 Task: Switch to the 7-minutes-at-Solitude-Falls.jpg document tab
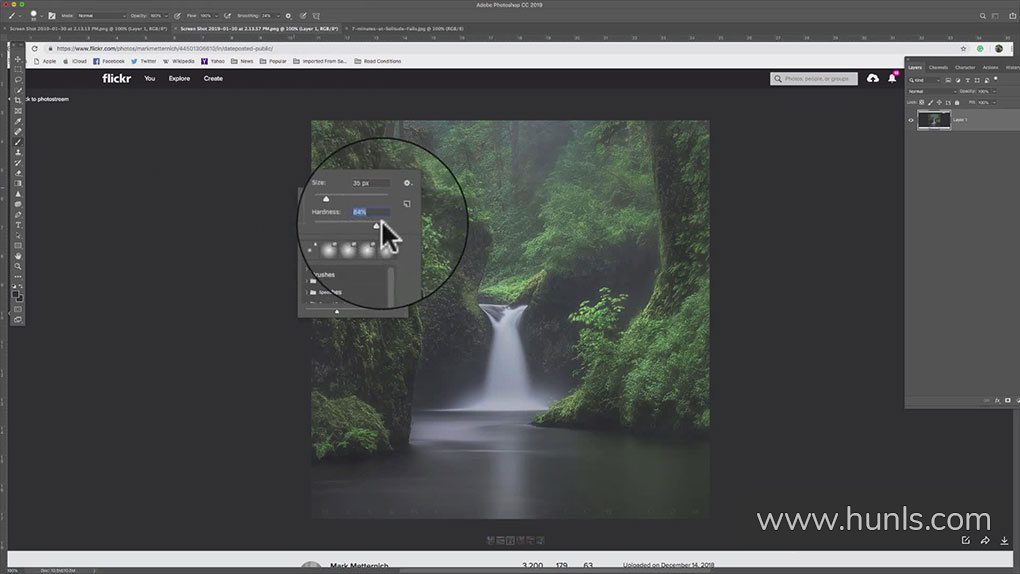[408, 29]
